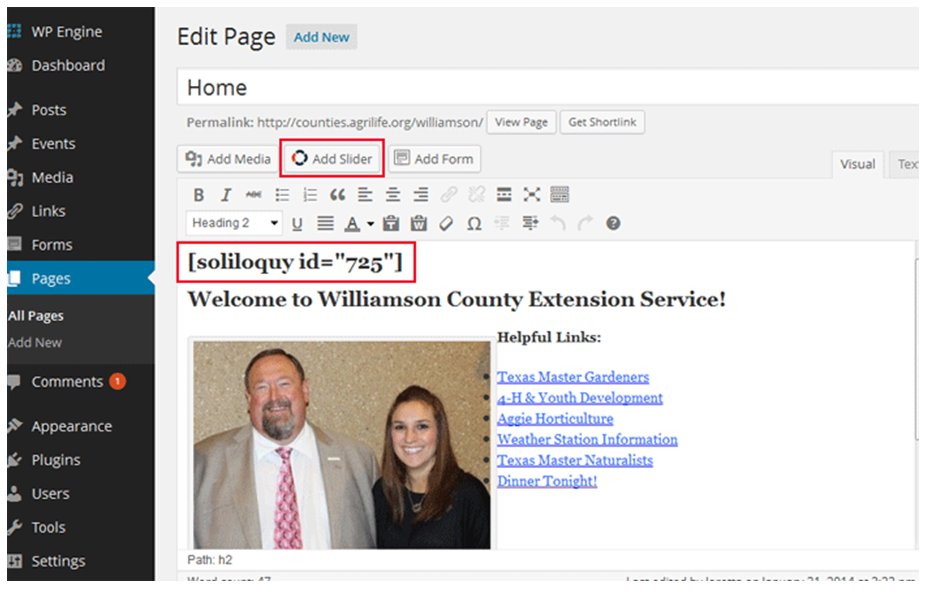
Task: Switch to the Text editor tab
Action: (x=905, y=164)
